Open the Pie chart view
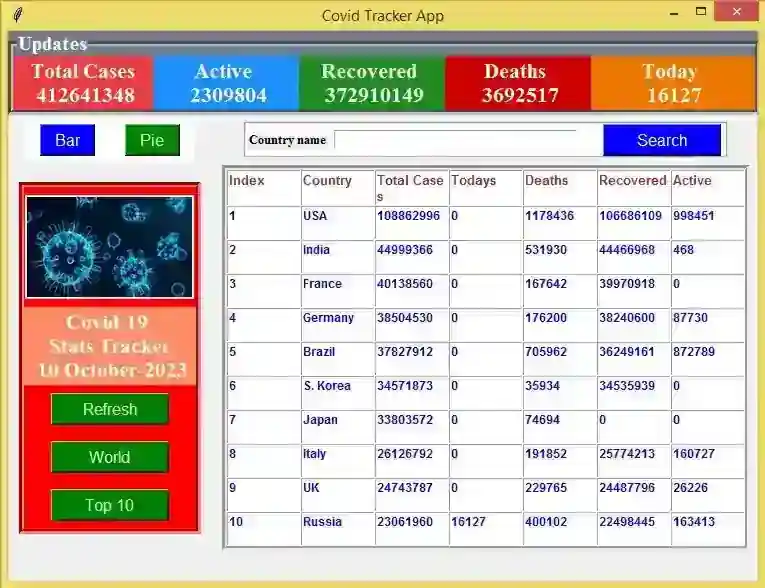This screenshot has height=588, width=765. point(152,141)
